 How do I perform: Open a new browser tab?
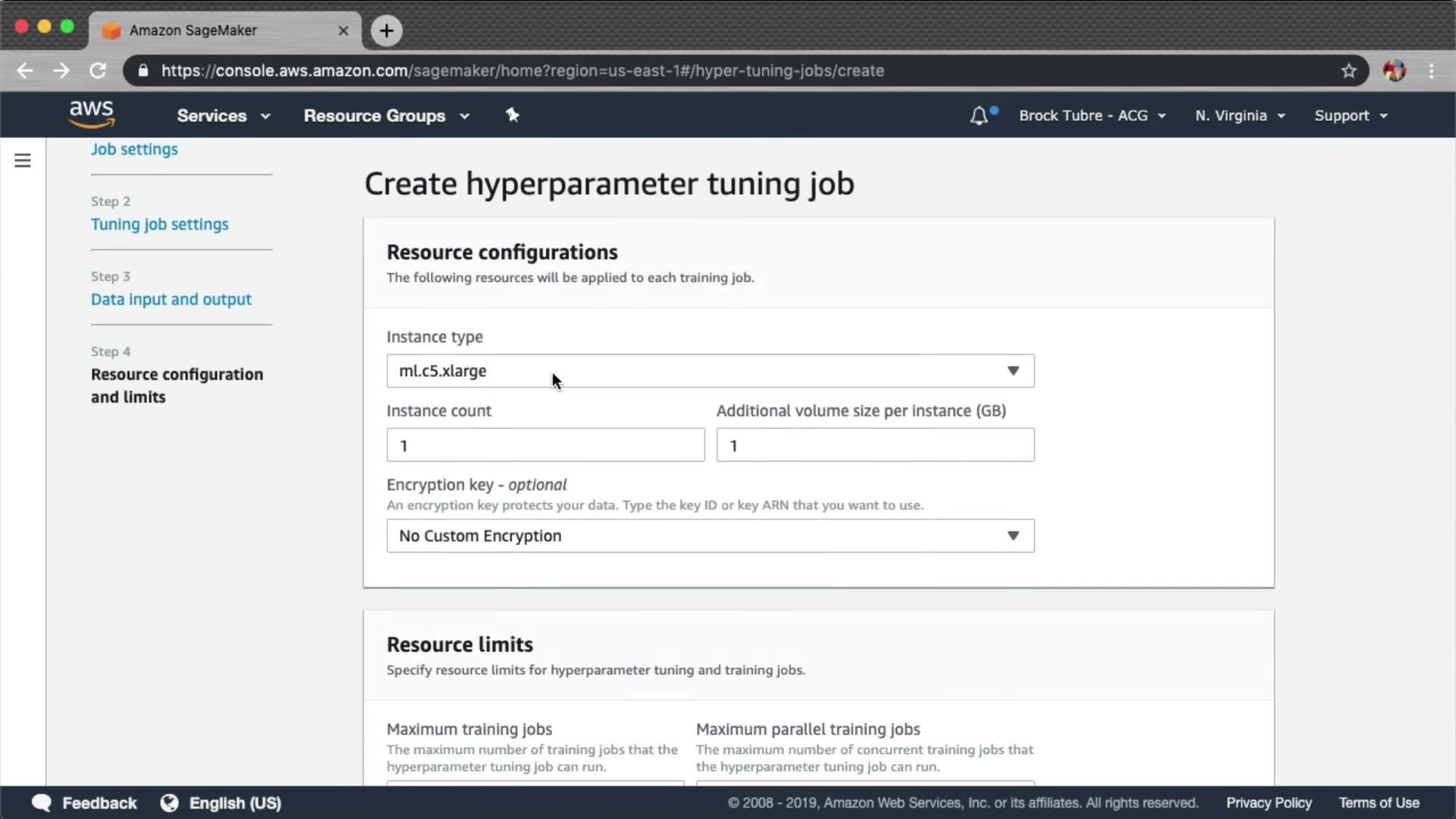coord(387,30)
